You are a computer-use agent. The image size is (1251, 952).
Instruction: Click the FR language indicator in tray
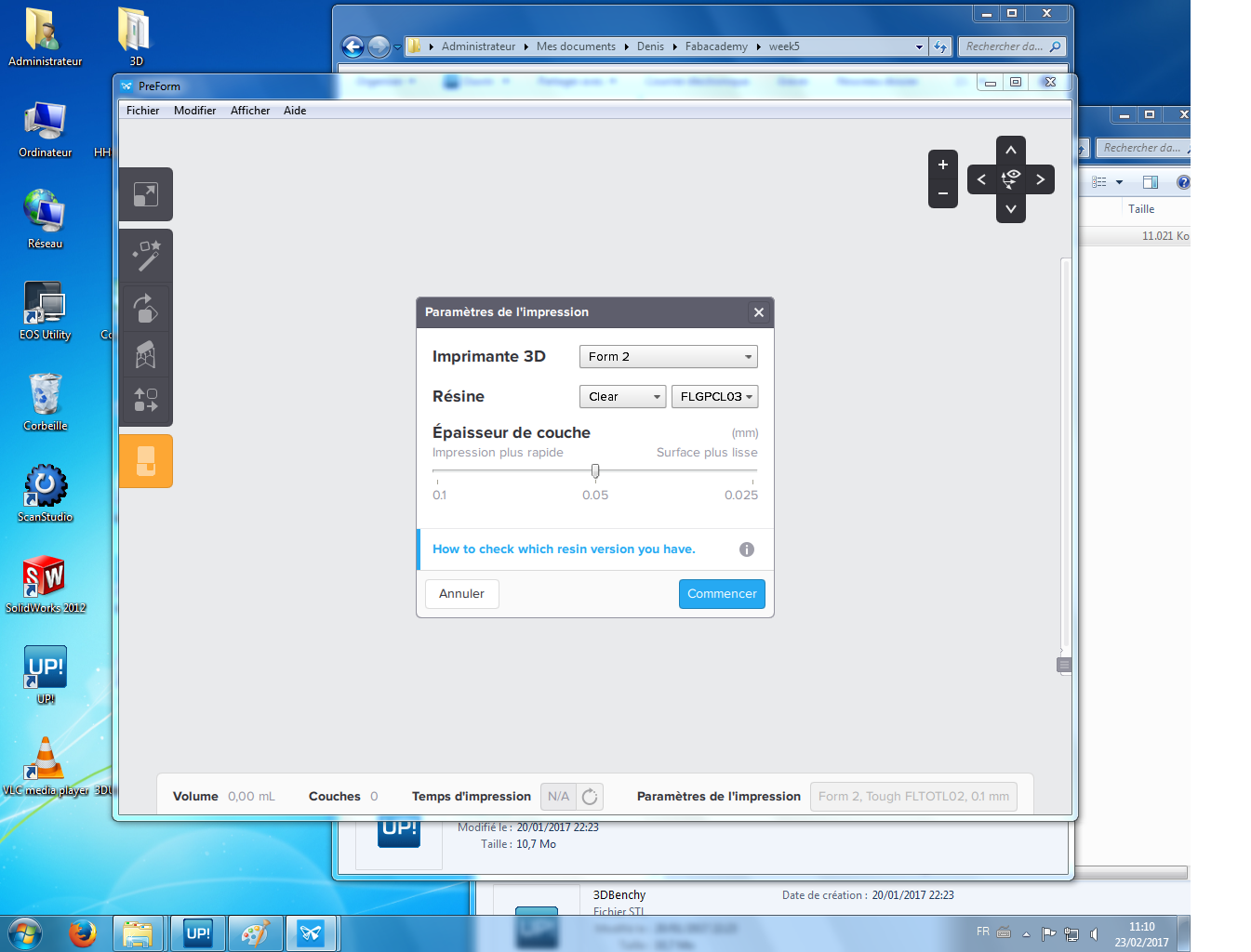983,932
